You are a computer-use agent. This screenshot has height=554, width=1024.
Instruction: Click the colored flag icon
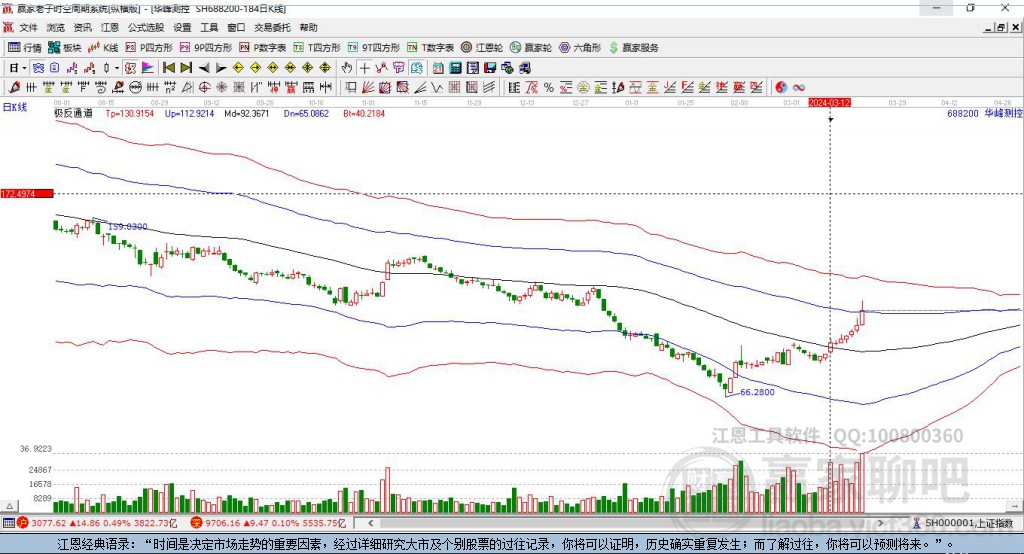(148, 68)
